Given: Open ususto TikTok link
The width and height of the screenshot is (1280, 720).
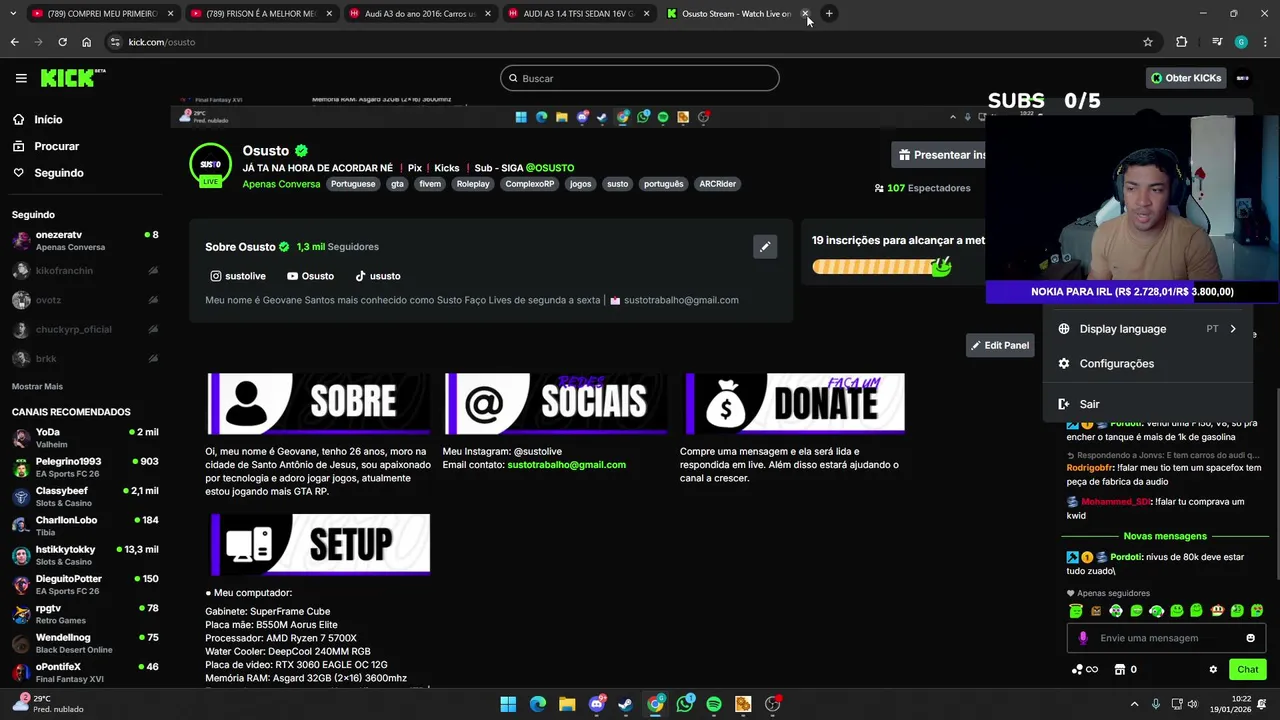Looking at the screenshot, I should click(378, 276).
